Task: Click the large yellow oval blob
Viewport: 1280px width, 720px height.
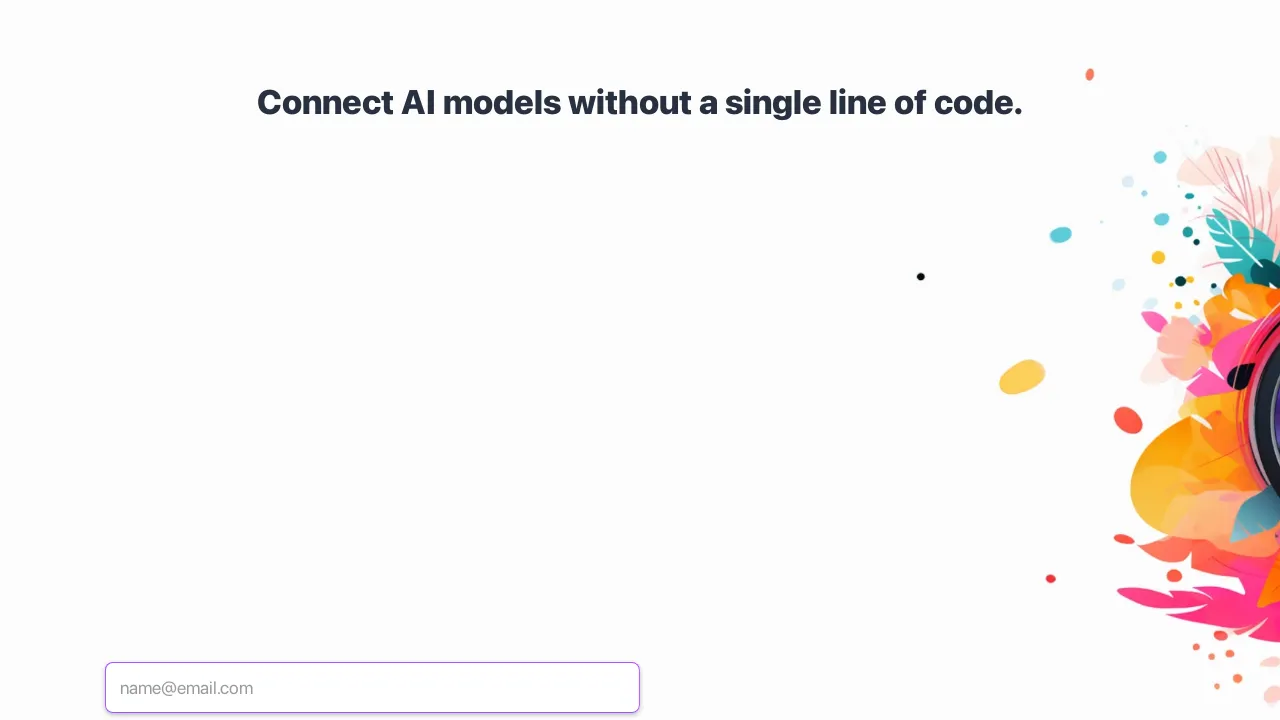Action: pos(1022,377)
